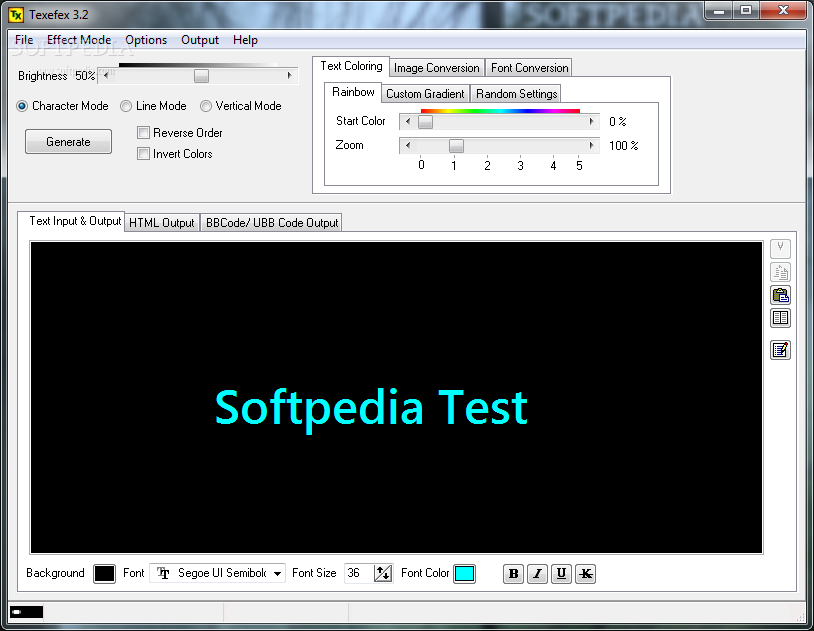Click the Zoom slider thumb
Image resolution: width=814 pixels, height=631 pixels.
456,146
